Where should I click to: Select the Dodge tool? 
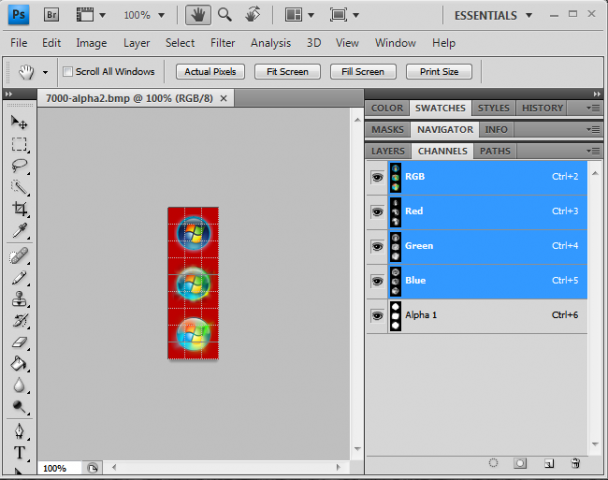click(x=19, y=407)
